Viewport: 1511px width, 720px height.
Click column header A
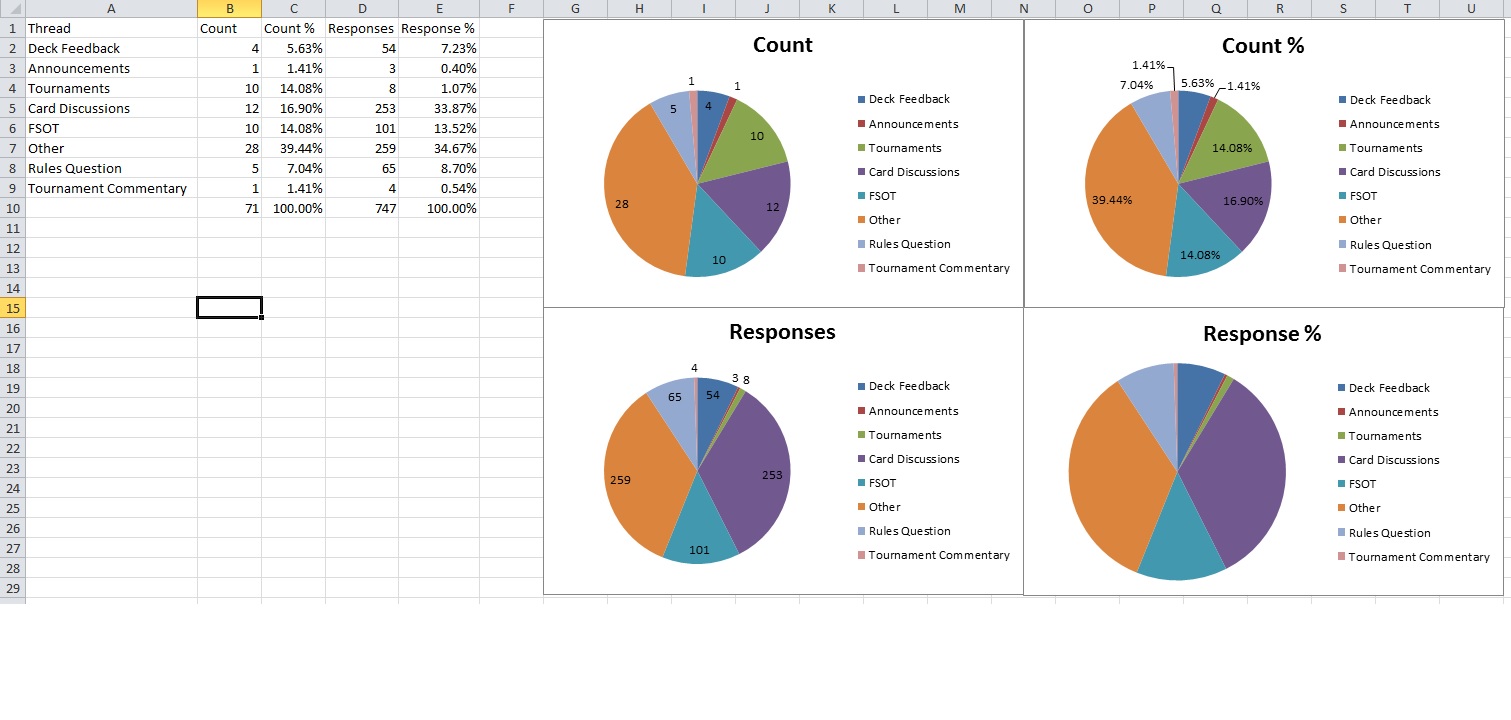[111, 9]
